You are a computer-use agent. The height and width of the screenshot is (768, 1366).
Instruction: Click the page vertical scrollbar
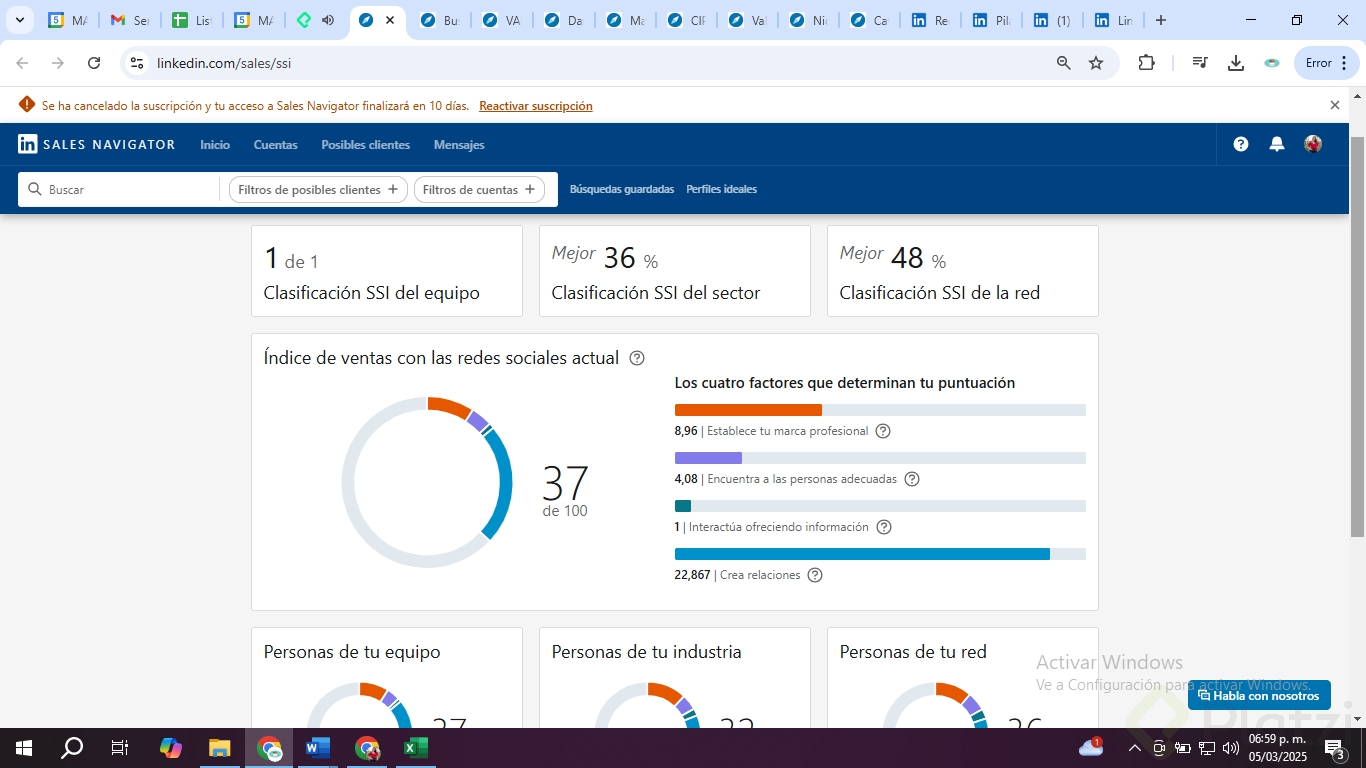(1357, 335)
